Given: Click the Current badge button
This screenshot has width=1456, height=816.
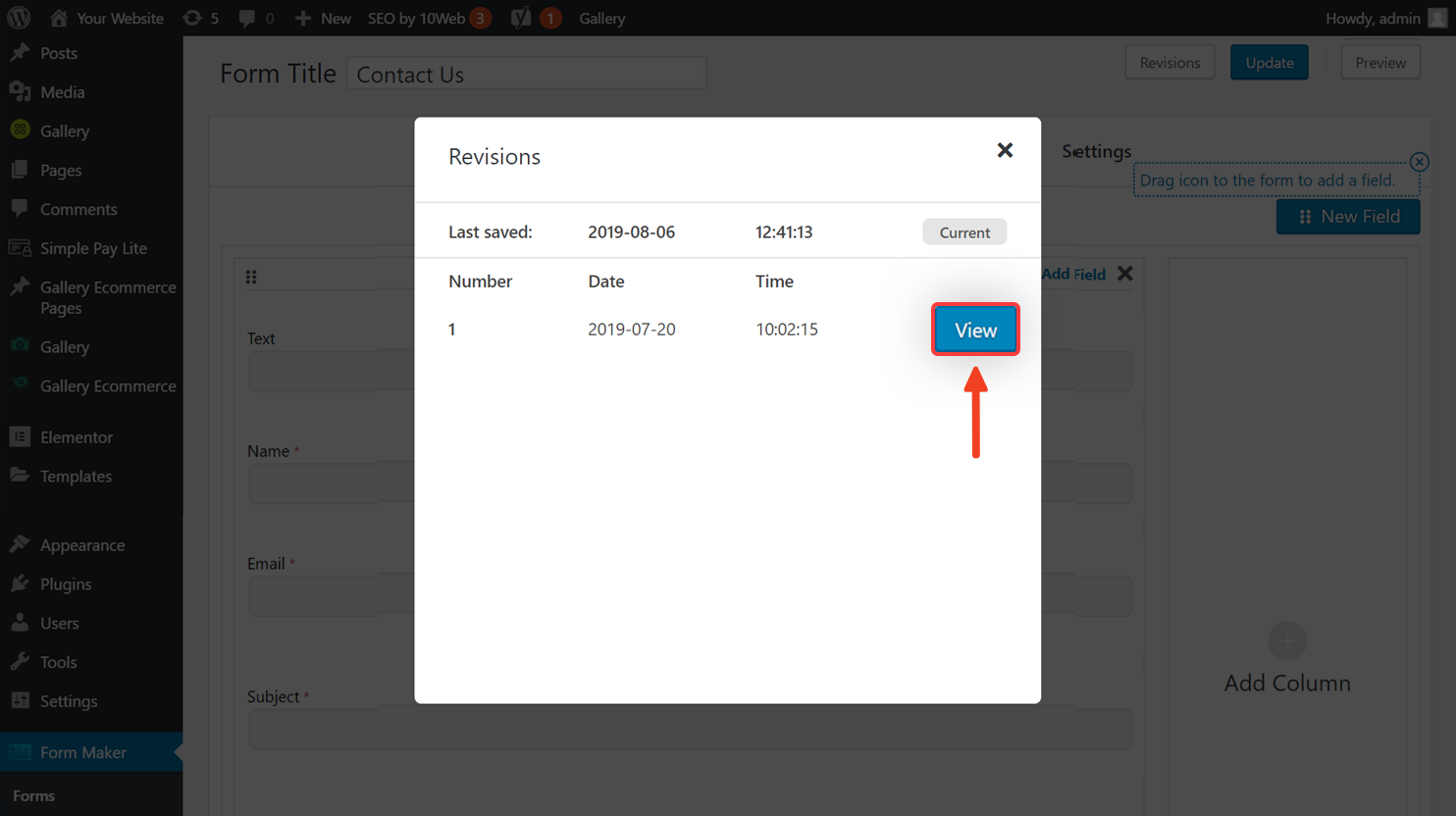Looking at the screenshot, I should point(964,232).
